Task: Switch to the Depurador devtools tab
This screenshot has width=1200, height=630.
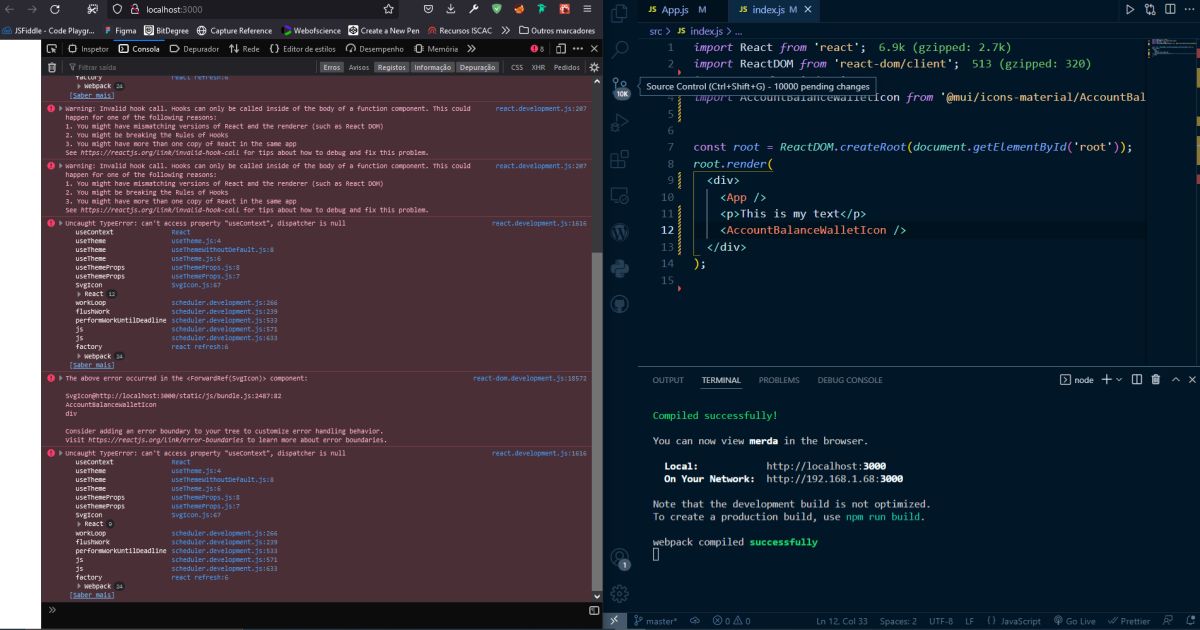Action: point(193,48)
